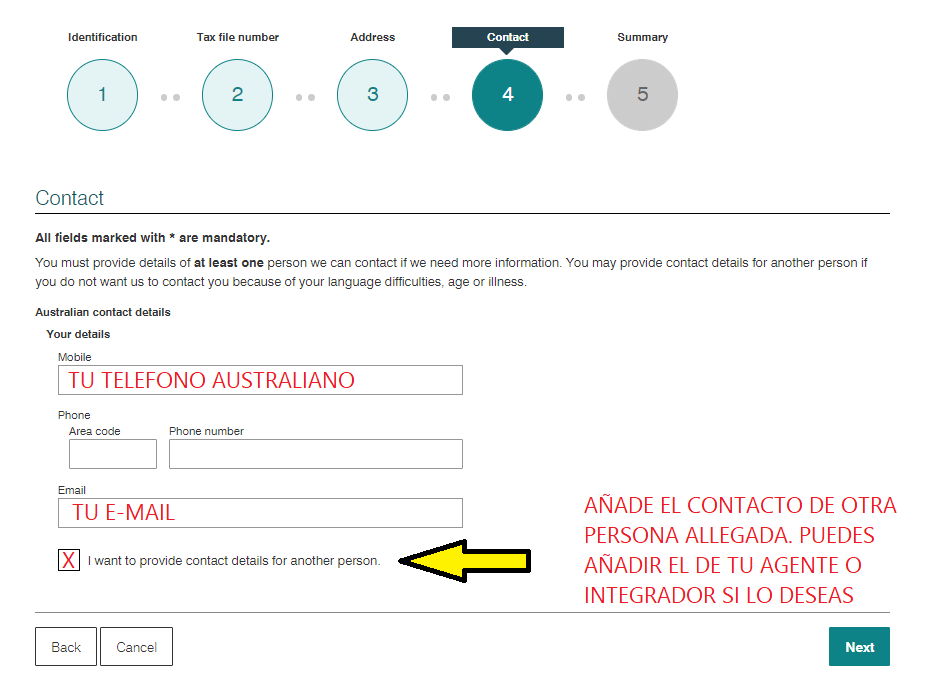This screenshot has width=944, height=684.
Task: Focus the Mobile number input field
Action: click(x=260, y=380)
